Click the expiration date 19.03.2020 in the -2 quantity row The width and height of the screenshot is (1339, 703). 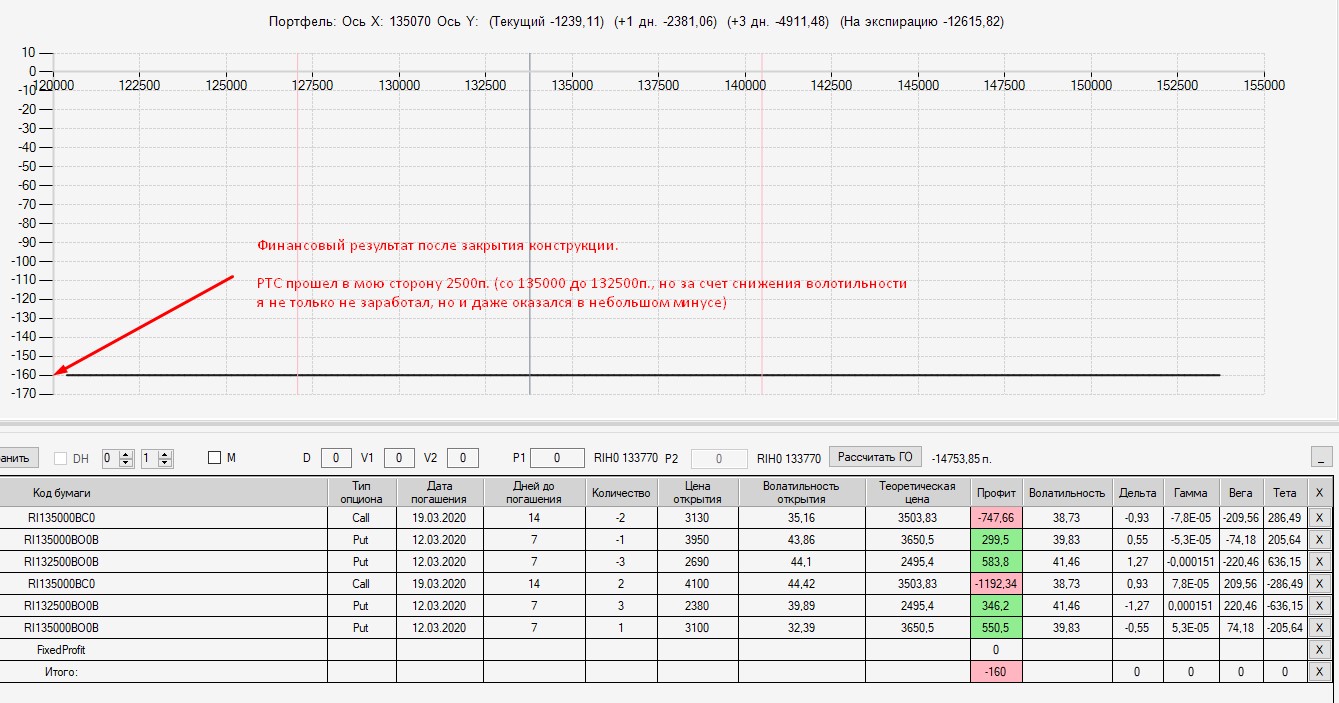click(439, 517)
